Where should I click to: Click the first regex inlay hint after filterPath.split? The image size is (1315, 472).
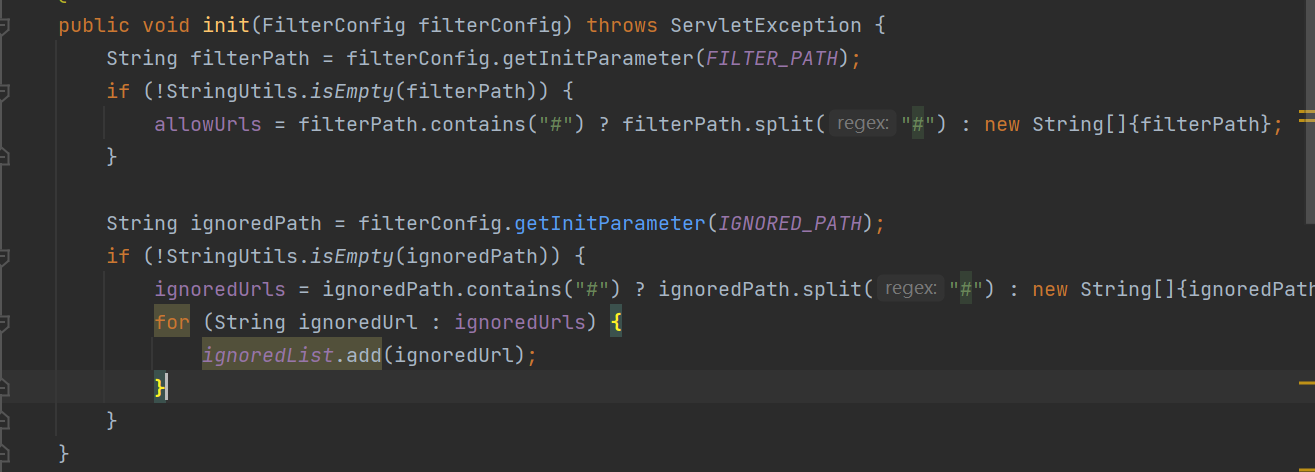pos(861,125)
